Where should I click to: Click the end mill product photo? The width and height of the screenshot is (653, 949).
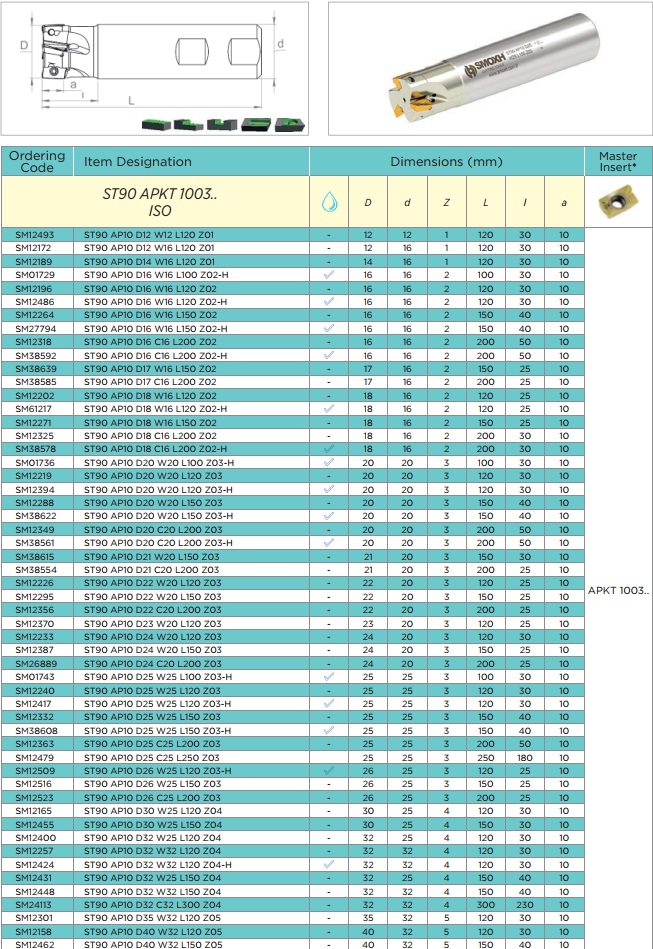(490, 68)
